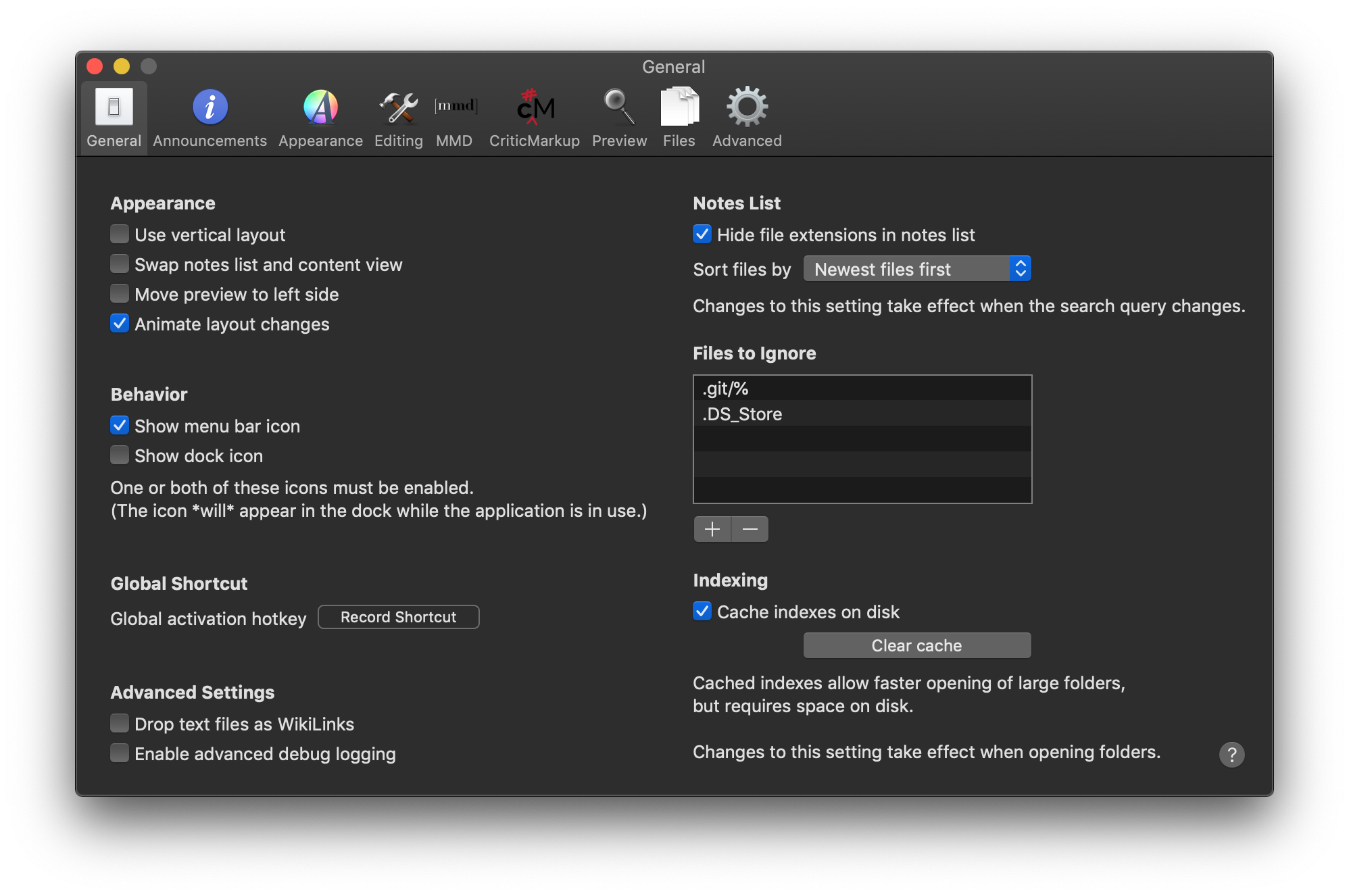Click the help question mark button
Screen dimensions: 1349x896
tap(1231, 754)
